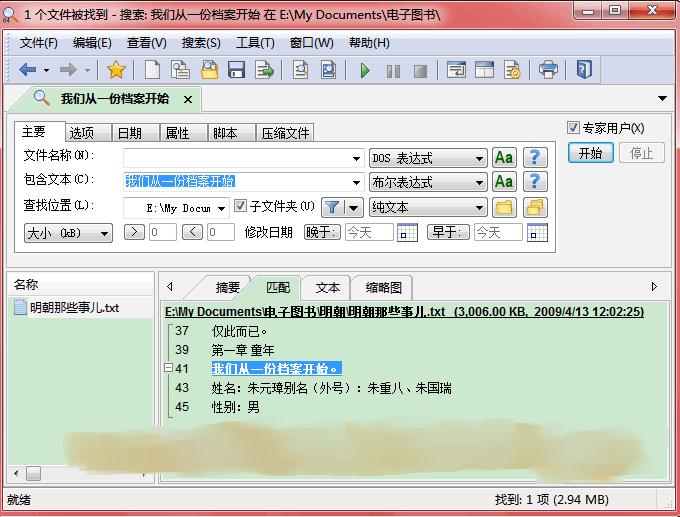Click file name expression help question icon
This screenshot has height=517, width=680.
(535, 157)
